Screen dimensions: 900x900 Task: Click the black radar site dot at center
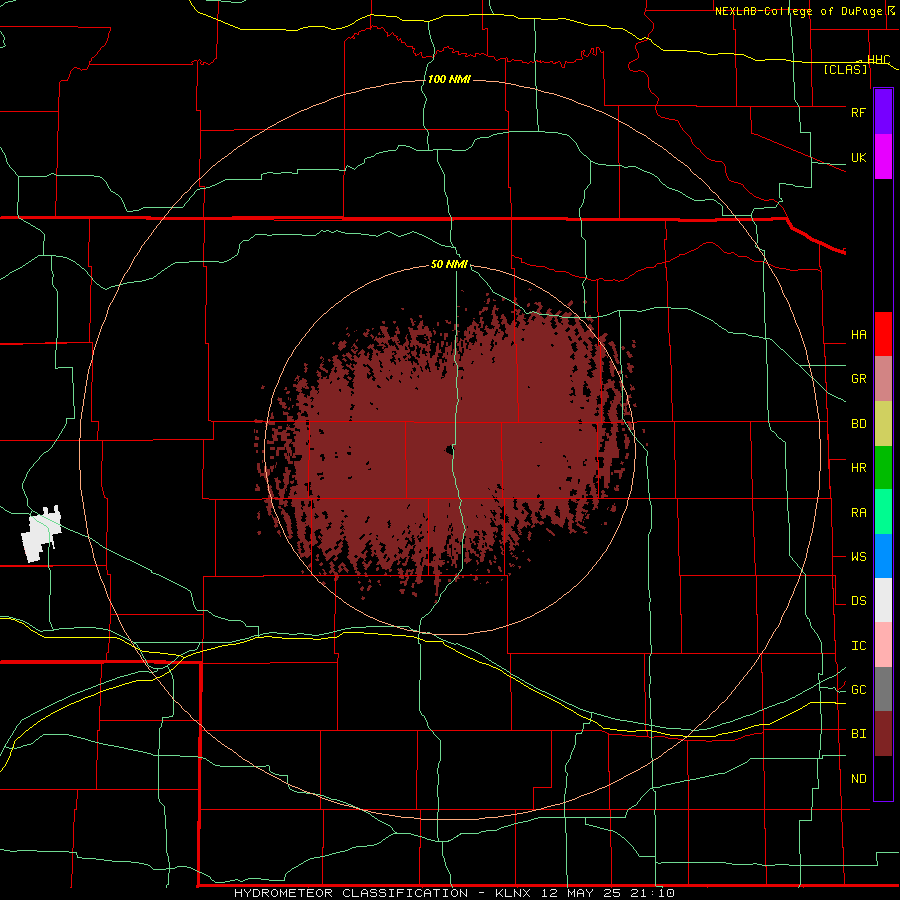[x=449, y=451]
